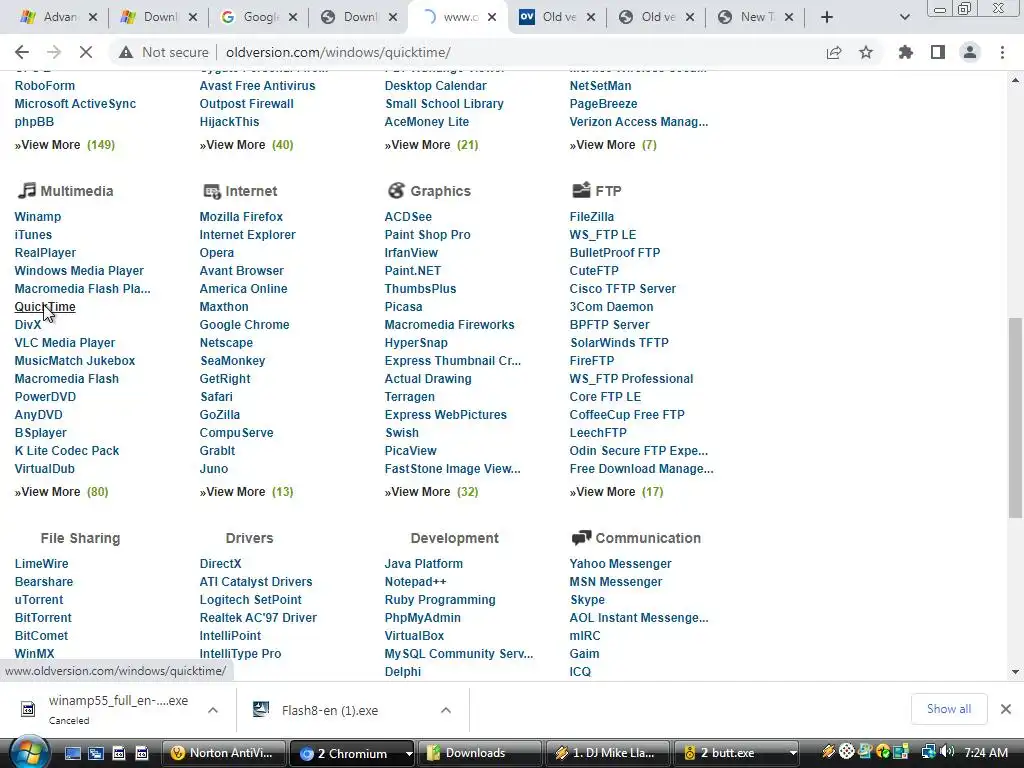Viewport: 1024px width, 768px height.
Task: Open the DirectX link
Action: tap(220, 564)
